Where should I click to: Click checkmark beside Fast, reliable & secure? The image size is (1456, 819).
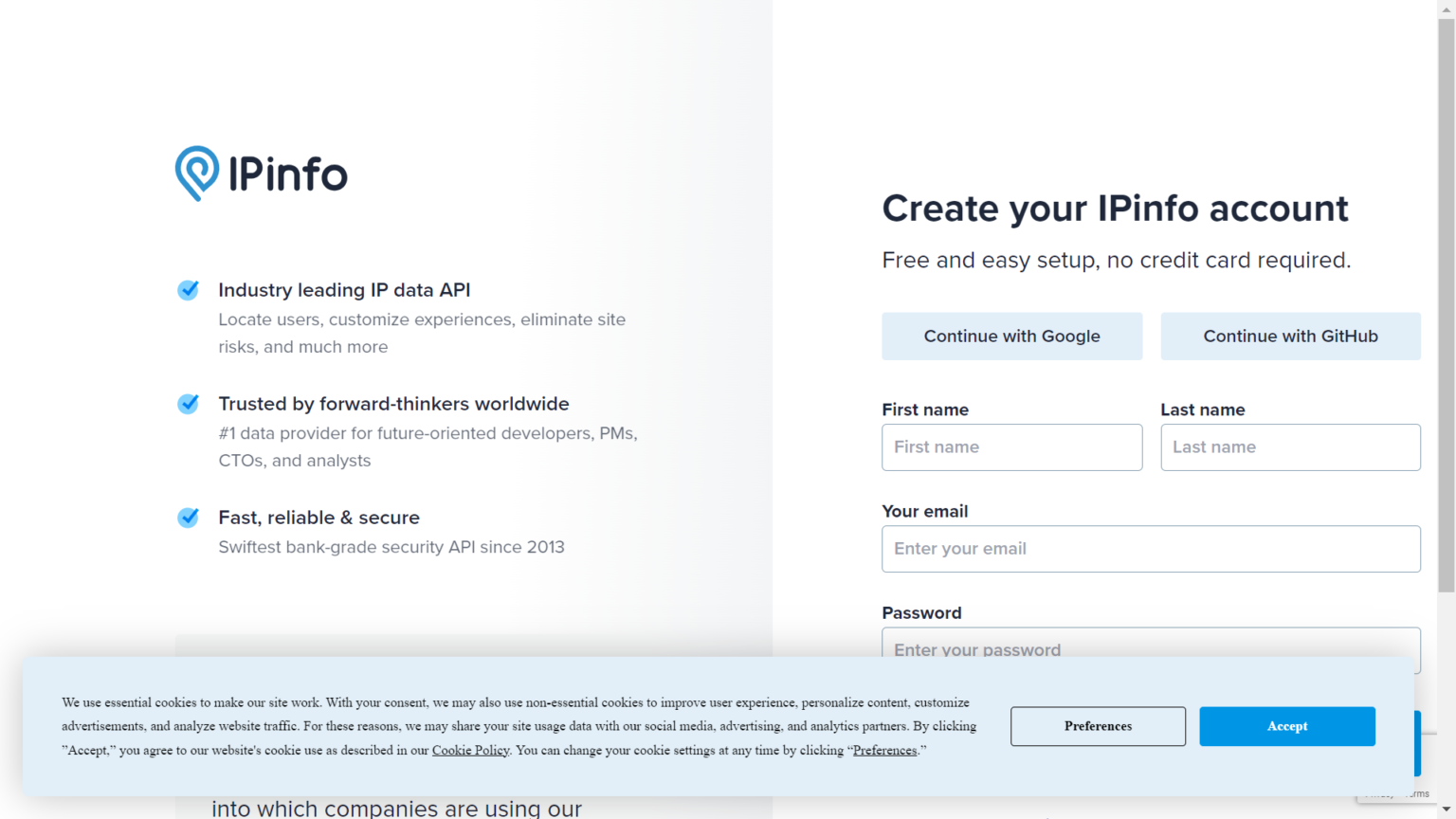[x=189, y=518]
